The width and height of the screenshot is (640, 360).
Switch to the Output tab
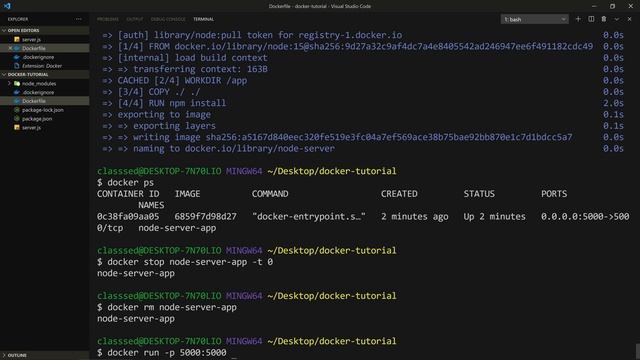135,19
